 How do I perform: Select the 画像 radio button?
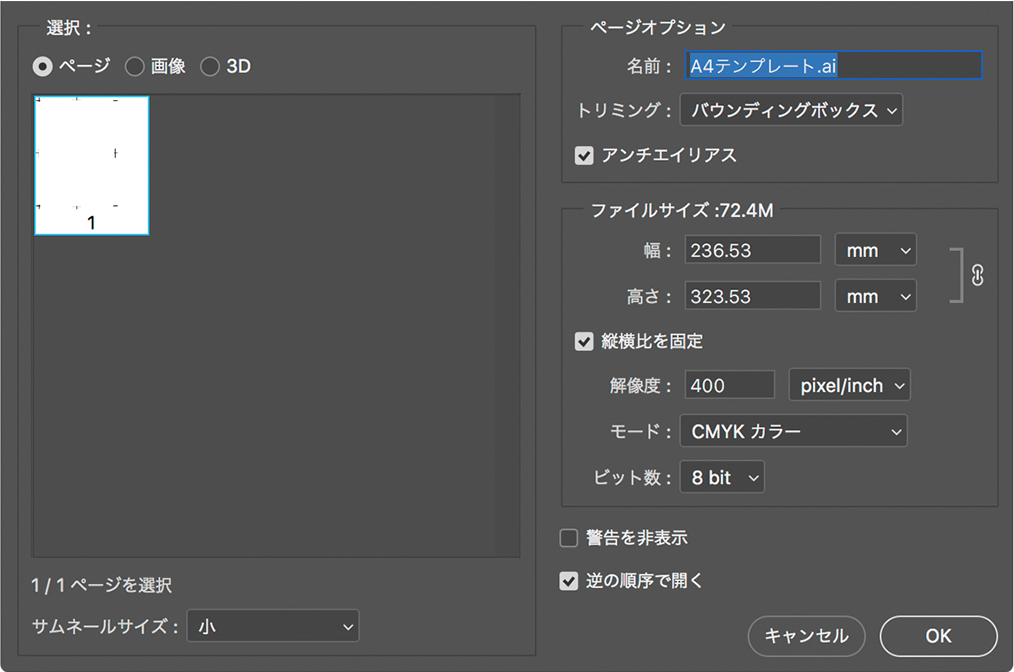pyautogui.click(x=135, y=67)
